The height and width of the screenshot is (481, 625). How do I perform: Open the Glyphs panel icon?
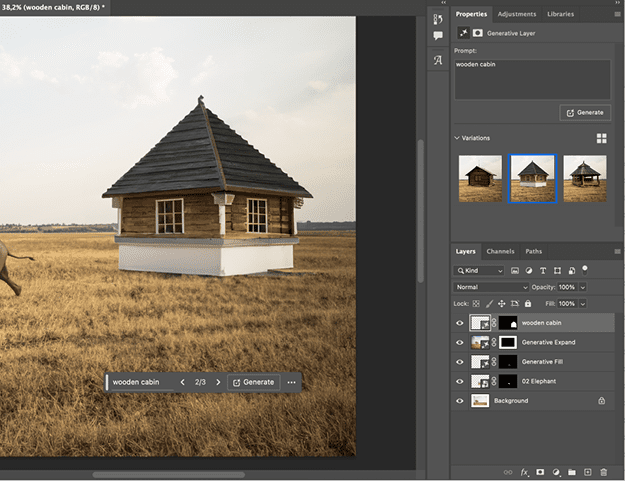[438, 60]
